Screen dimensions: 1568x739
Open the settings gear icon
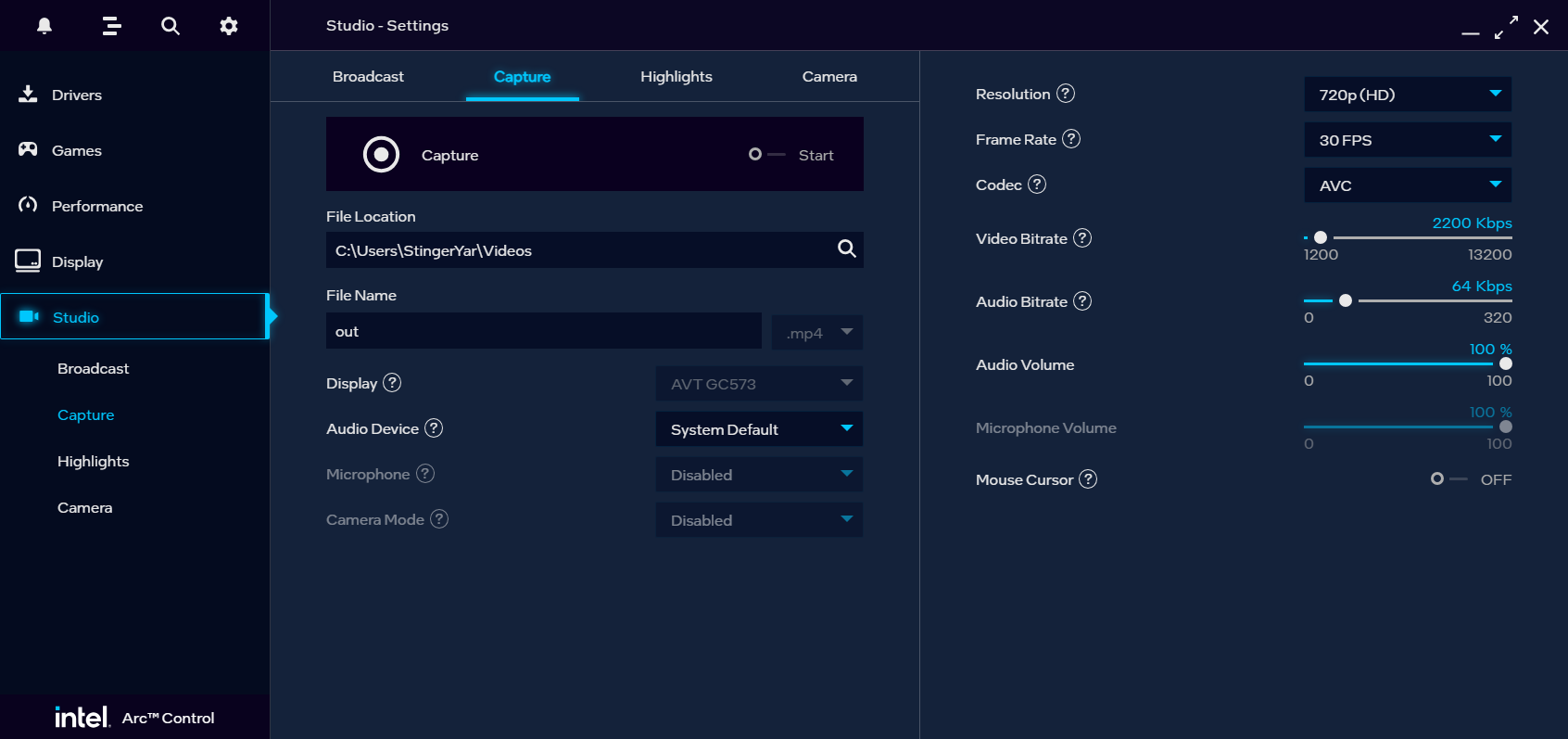coord(229,26)
